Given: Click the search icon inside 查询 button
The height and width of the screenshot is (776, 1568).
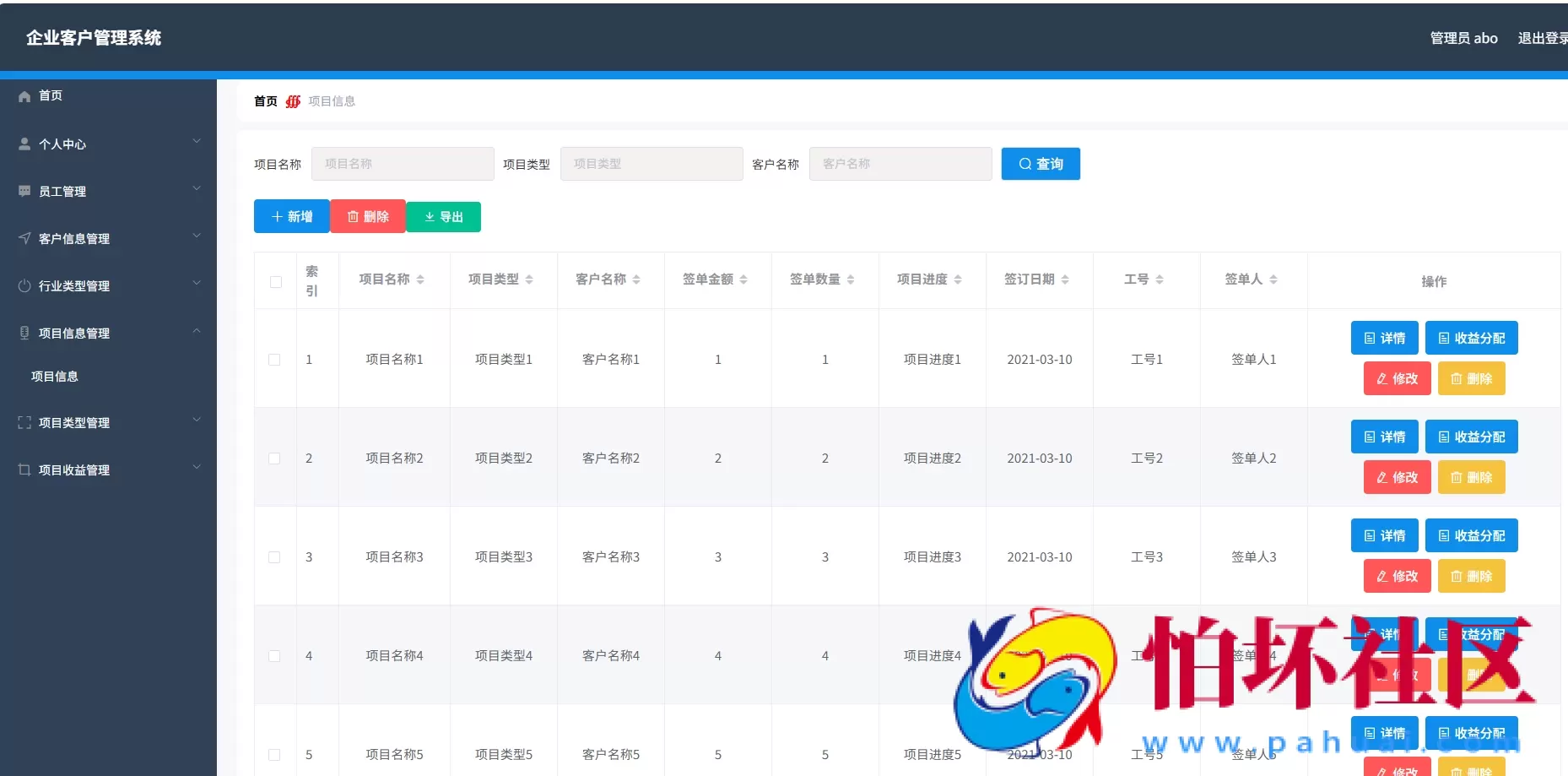Looking at the screenshot, I should pos(1025,164).
